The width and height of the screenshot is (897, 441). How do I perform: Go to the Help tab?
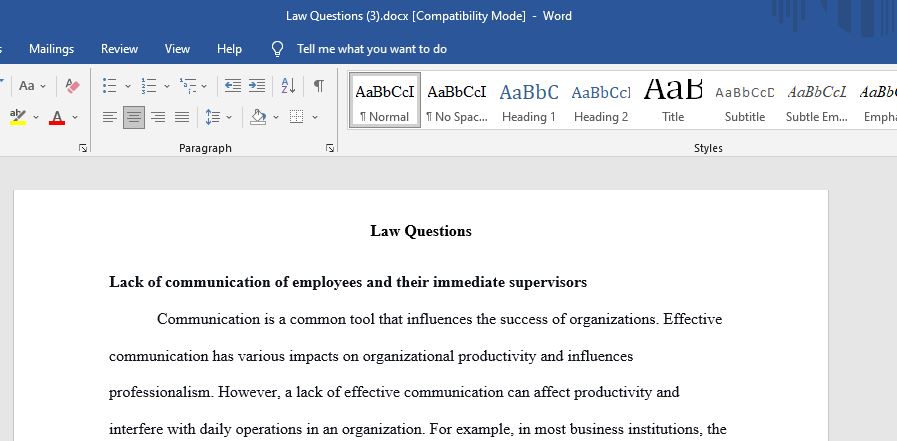click(229, 49)
